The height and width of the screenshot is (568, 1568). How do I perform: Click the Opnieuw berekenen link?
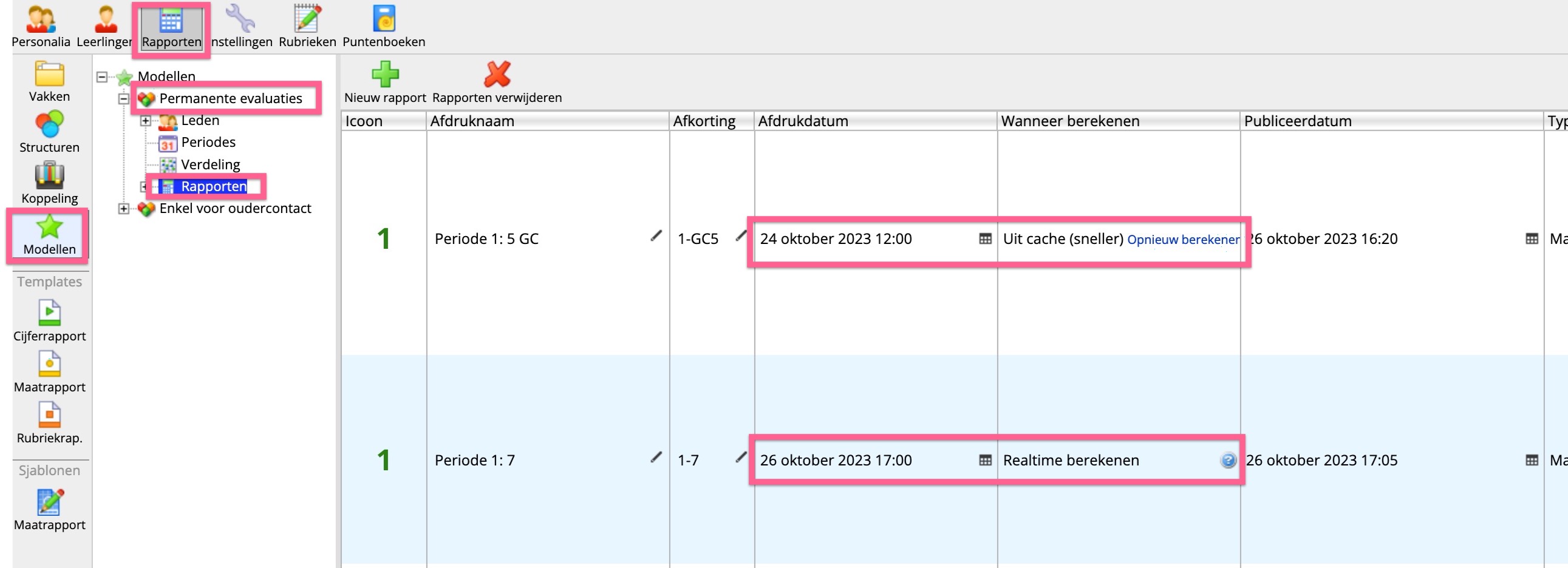[x=1183, y=240]
